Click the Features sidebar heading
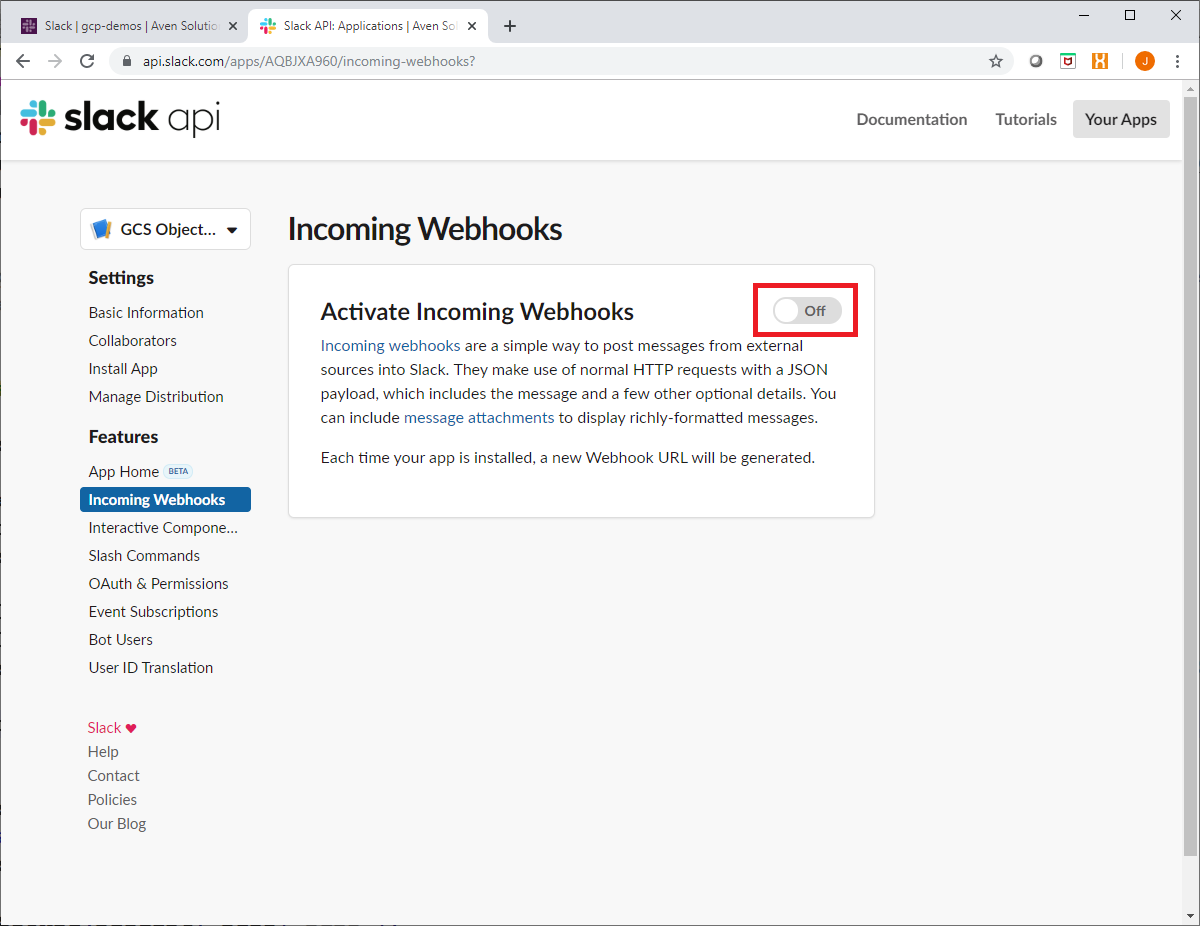The height and width of the screenshot is (926, 1200). (123, 437)
